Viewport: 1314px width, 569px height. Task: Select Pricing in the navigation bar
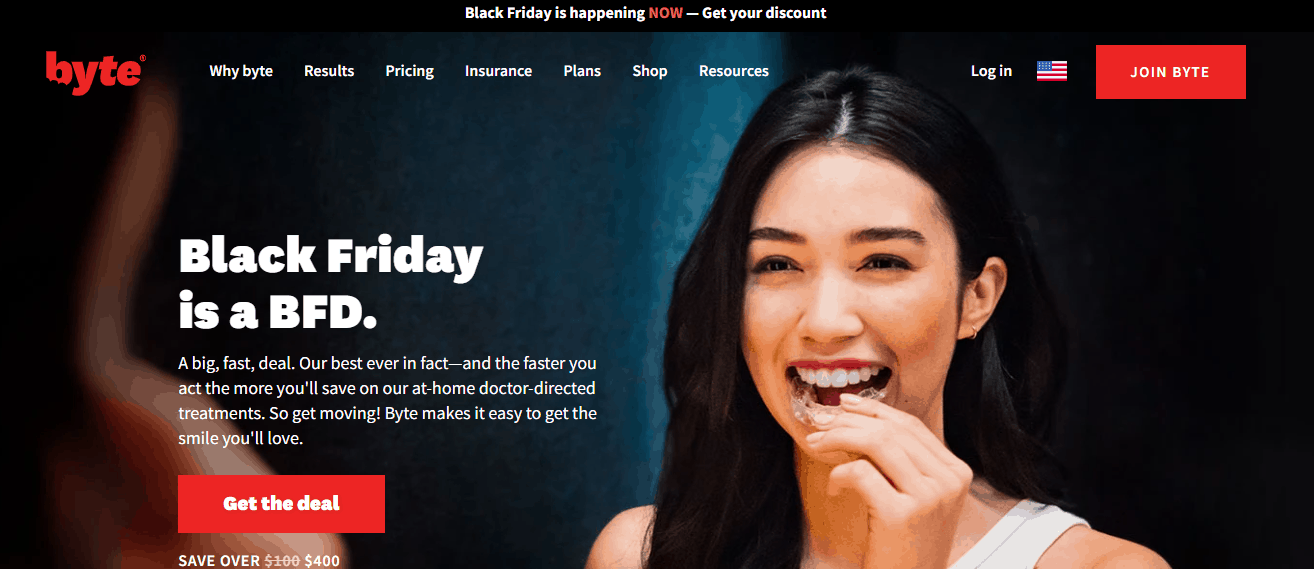coord(410,71)
